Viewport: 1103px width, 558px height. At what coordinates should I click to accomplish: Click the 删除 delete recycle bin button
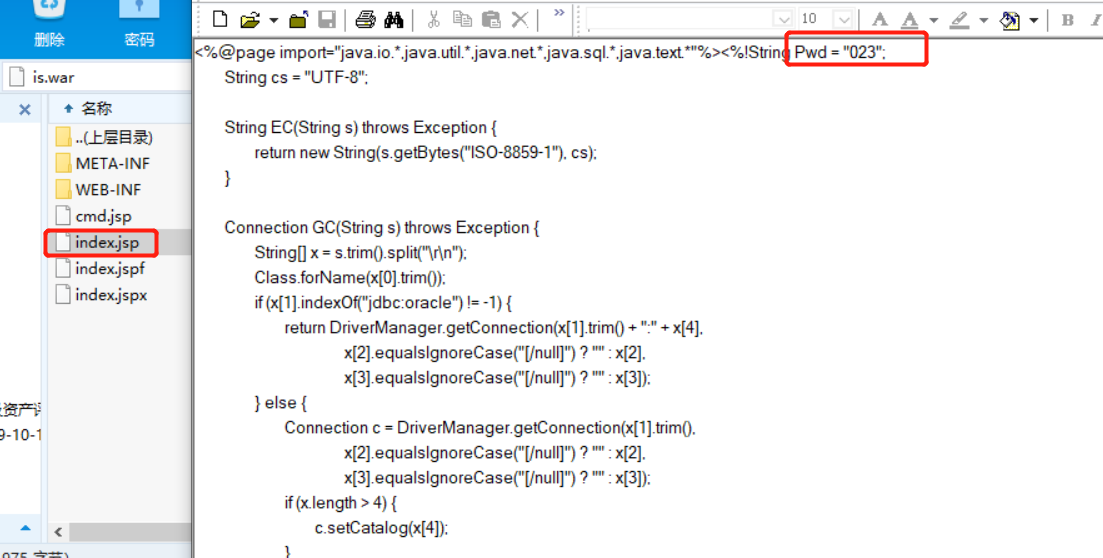click(x=49, y=23)
